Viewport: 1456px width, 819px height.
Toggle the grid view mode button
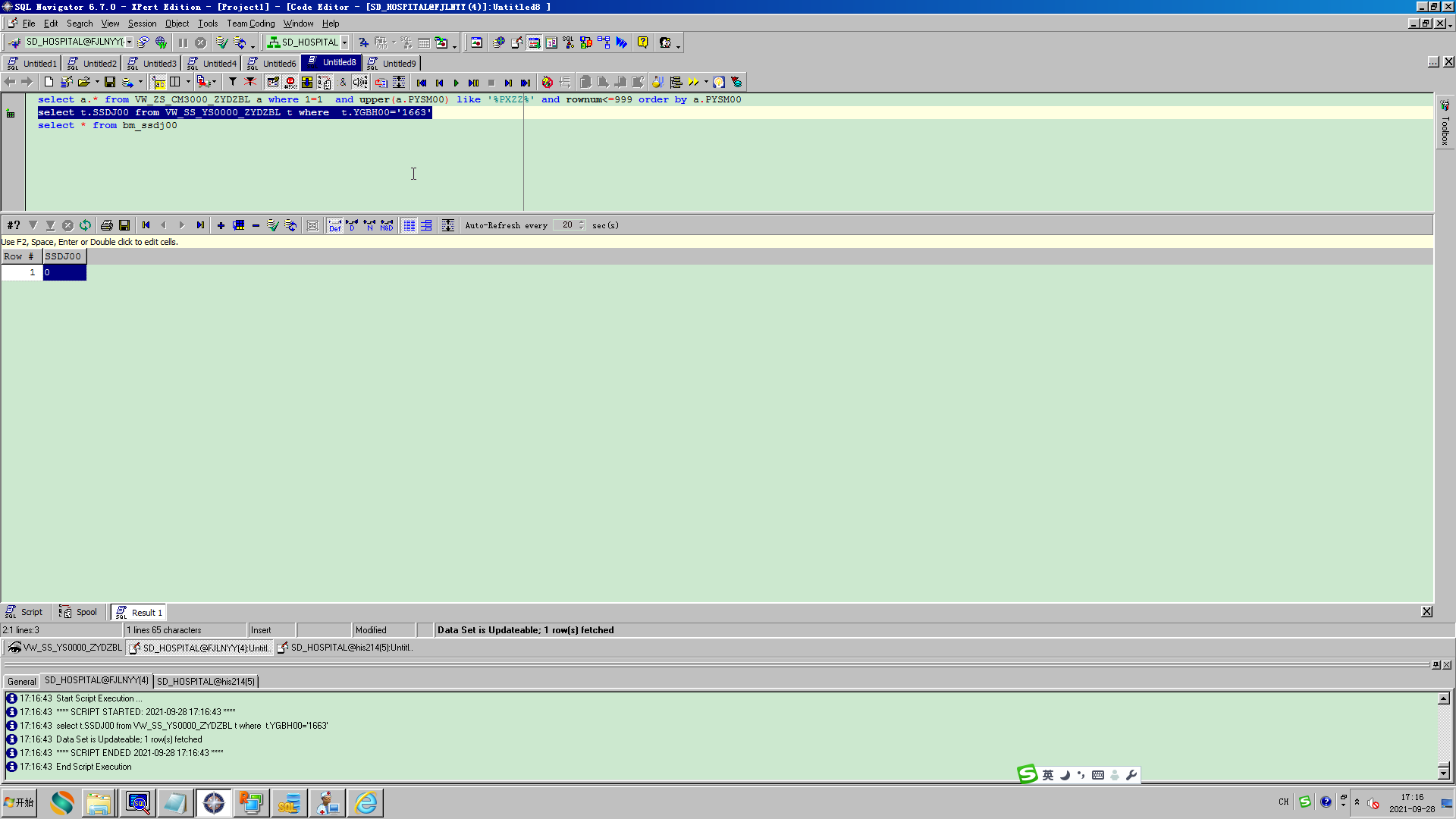tap(409, 225)
